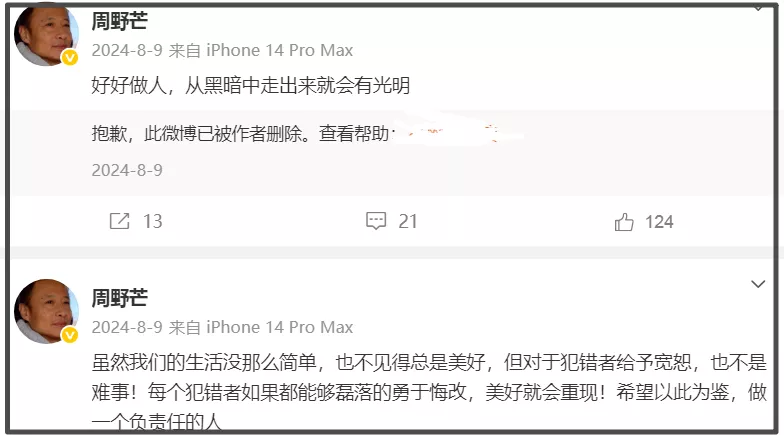
Task: Click the 2024-8-9 date under the deleted repost
Action: tap(127, 170)
